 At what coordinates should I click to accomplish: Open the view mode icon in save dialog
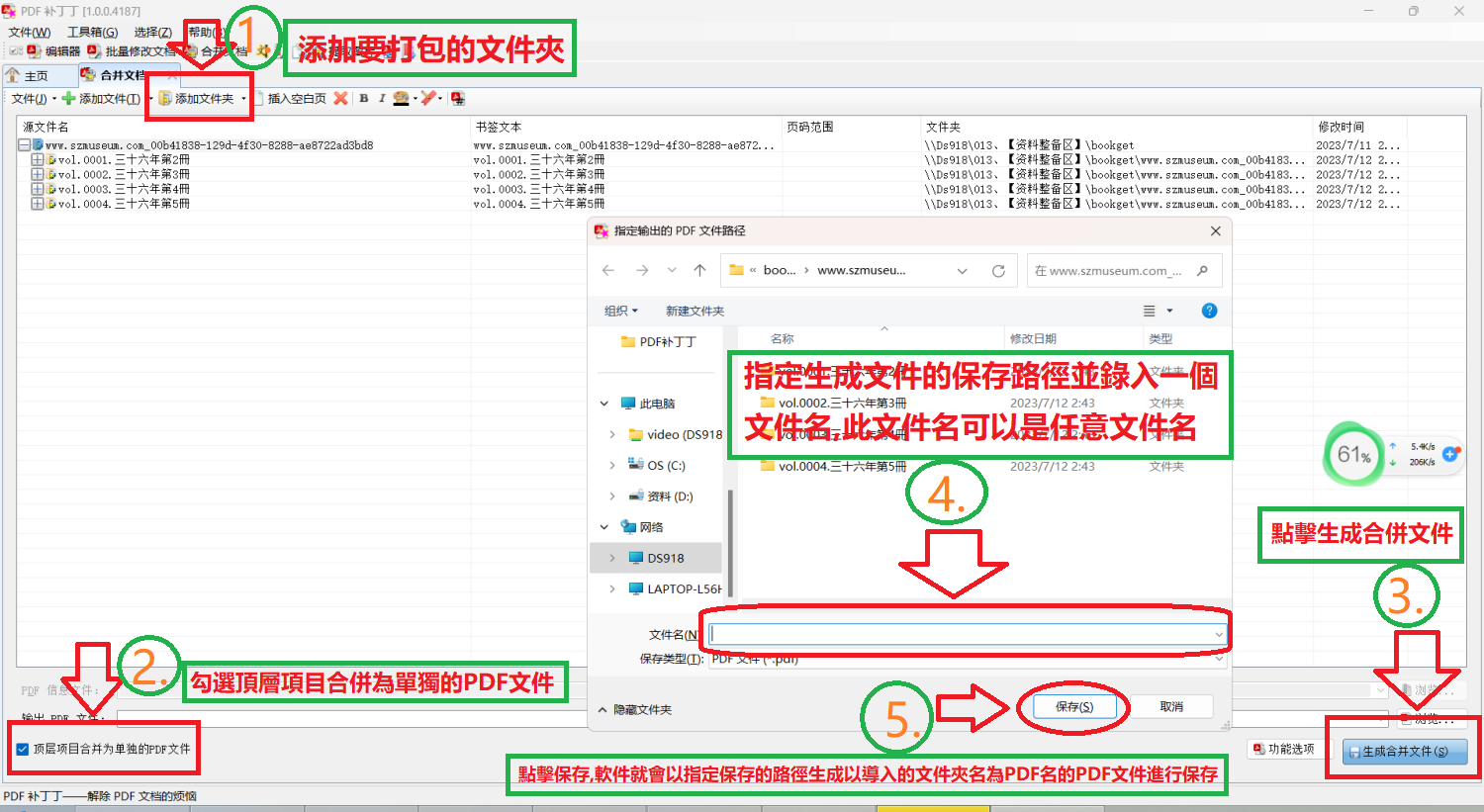pyautogui.click(x=1150, y=311)
